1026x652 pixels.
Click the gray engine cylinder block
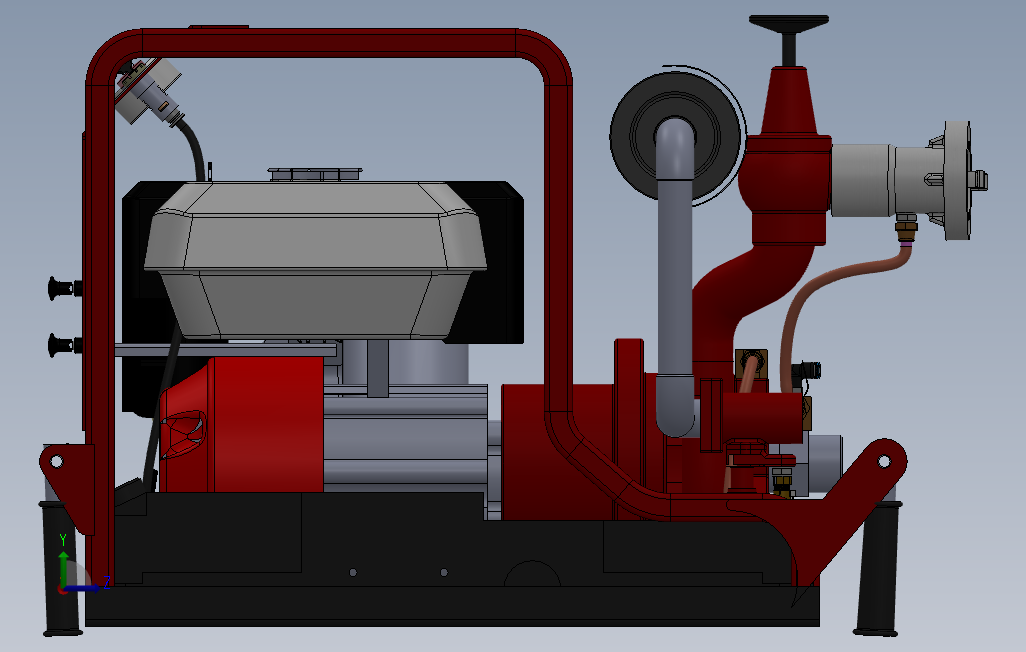pos(406,439)
